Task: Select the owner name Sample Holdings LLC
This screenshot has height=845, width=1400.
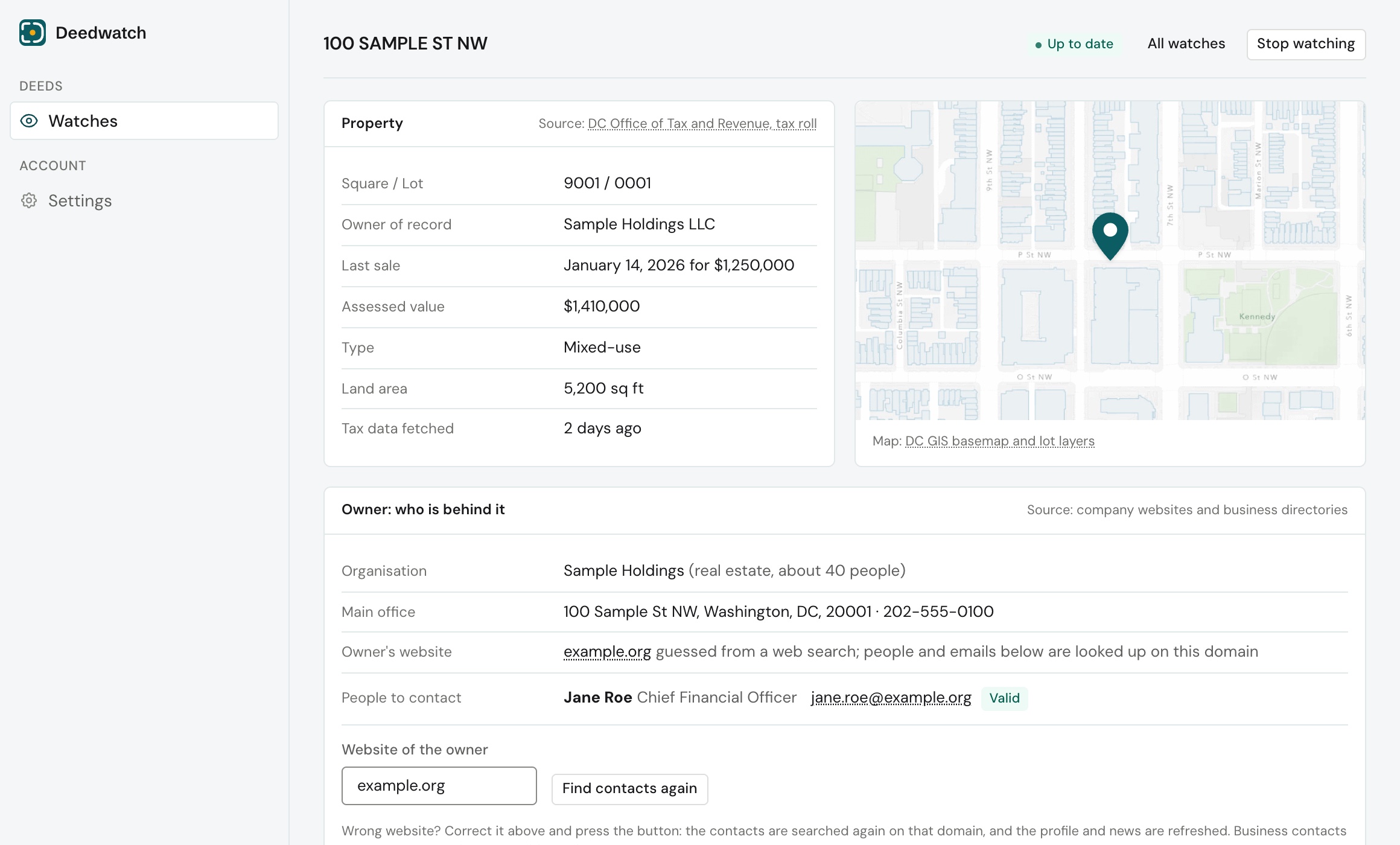Action: [639, 224]
